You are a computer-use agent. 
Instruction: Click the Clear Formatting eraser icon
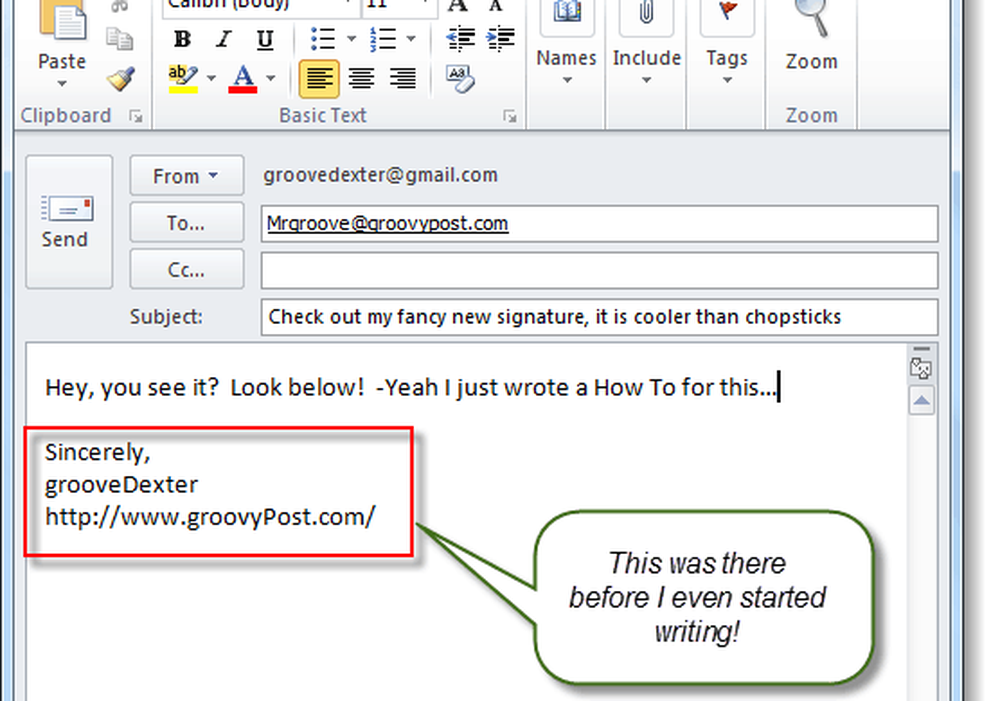click(460, 77)
